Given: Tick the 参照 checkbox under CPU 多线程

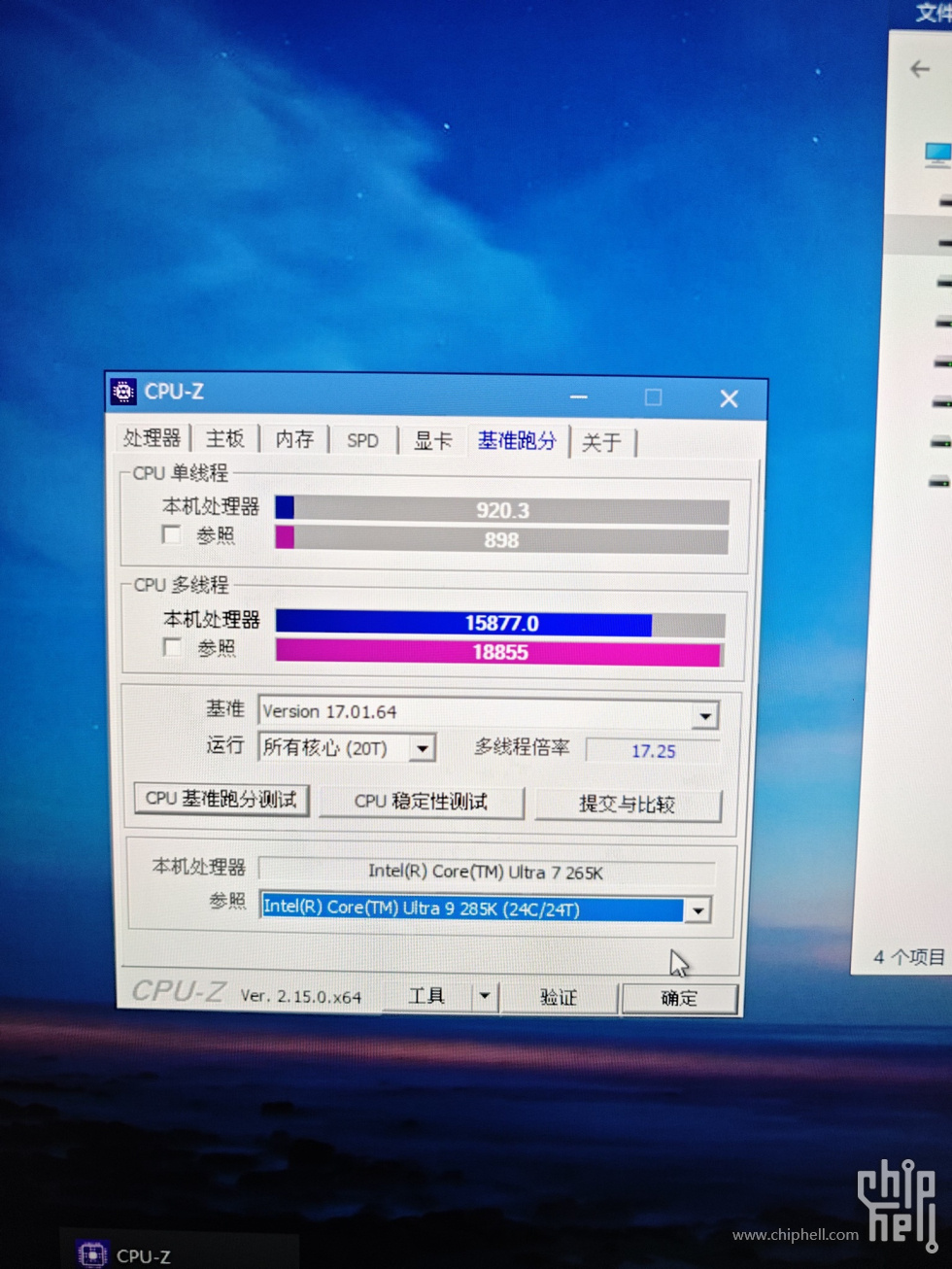Looking at the screenshot, I should tap(172, 647).
